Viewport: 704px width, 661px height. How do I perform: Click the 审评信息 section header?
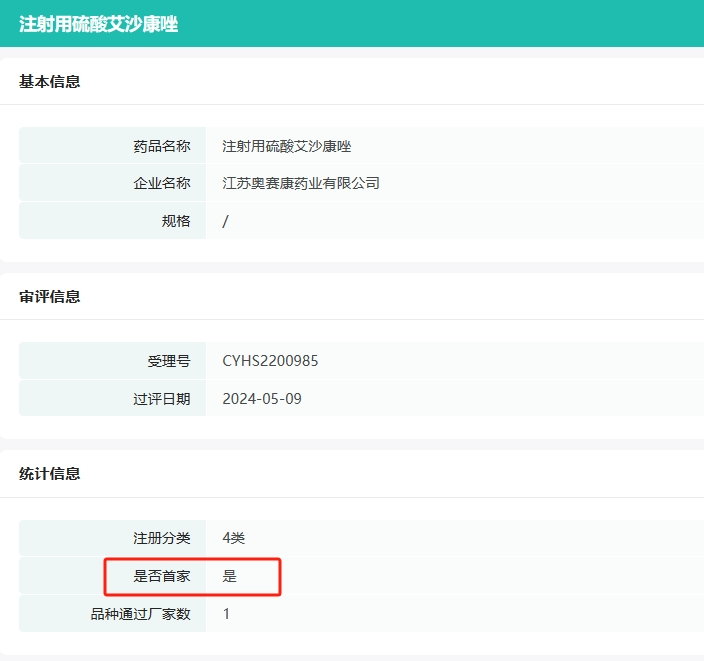(x=50, y=297)
